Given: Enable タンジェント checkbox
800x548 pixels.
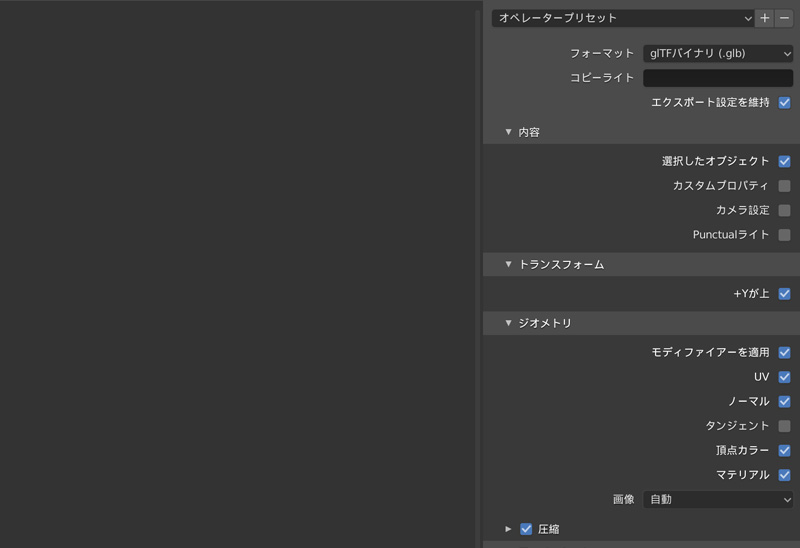Looking at the screenshot, I should click(784, 426).
